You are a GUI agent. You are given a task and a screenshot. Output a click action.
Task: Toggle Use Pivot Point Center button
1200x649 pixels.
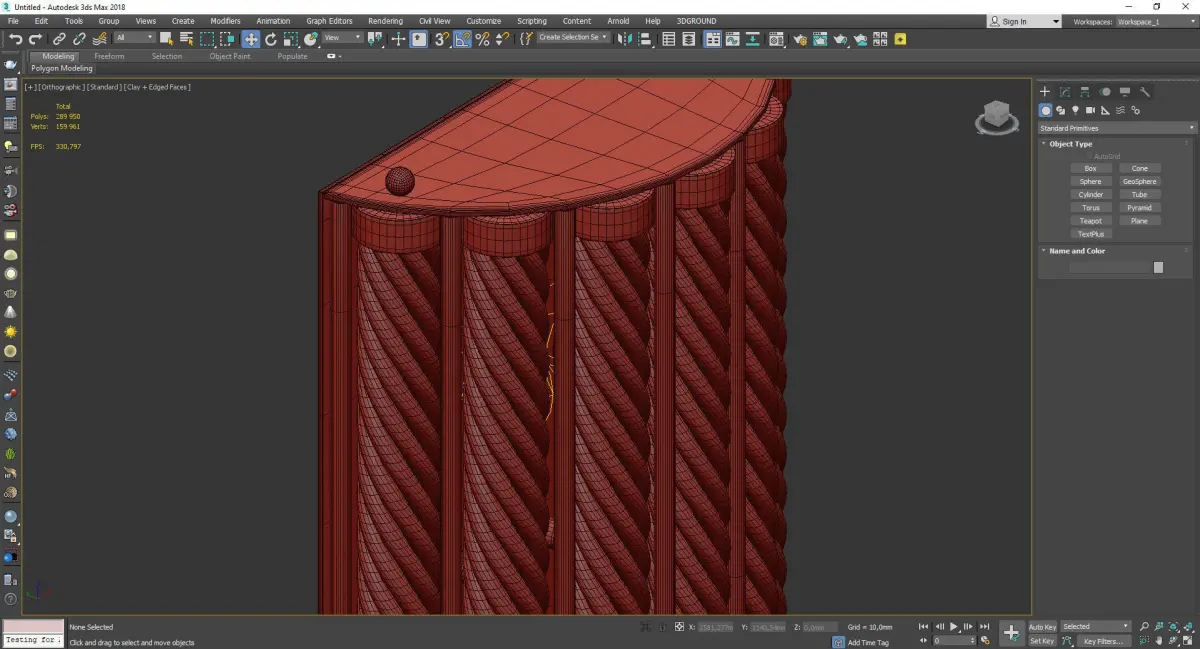tap(377, 39)
